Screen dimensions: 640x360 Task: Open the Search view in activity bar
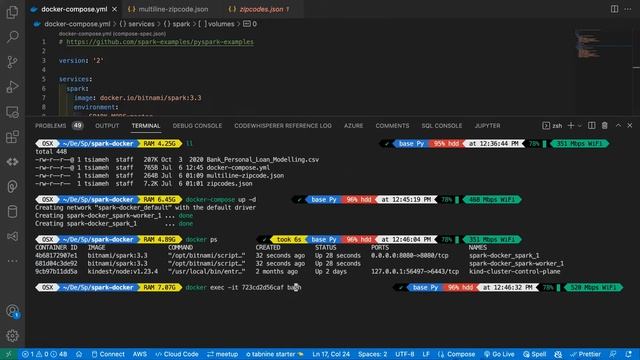click(12, 37)
